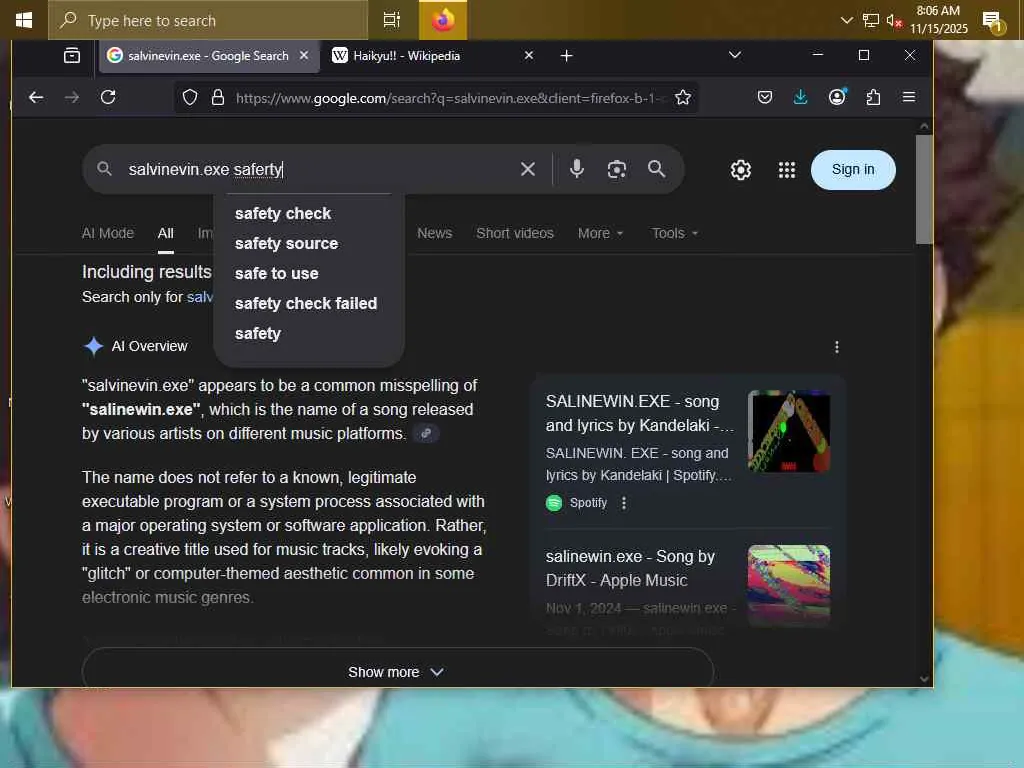Click the taskbar search box
Viewport: 1024px width, 768px height.
tap(208, 20)
